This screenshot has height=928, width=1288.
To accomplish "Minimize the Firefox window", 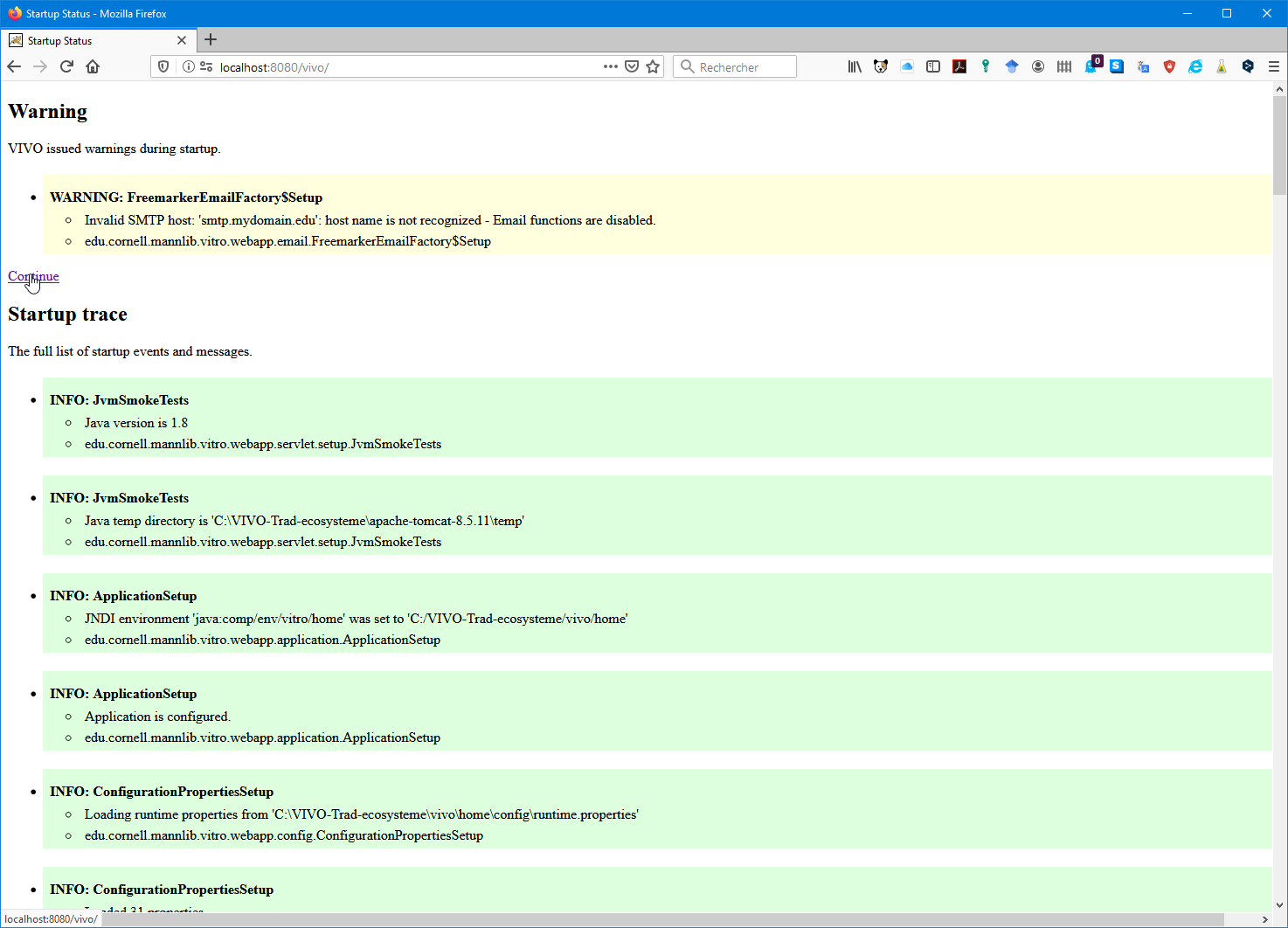I will (1188, 13).
